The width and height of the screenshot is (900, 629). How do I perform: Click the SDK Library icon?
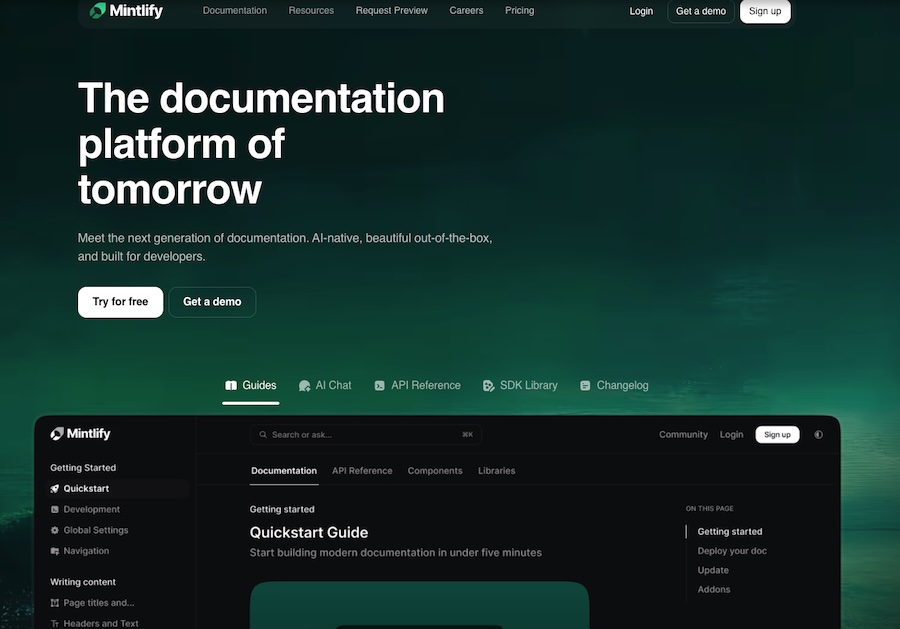pos(486,385)
